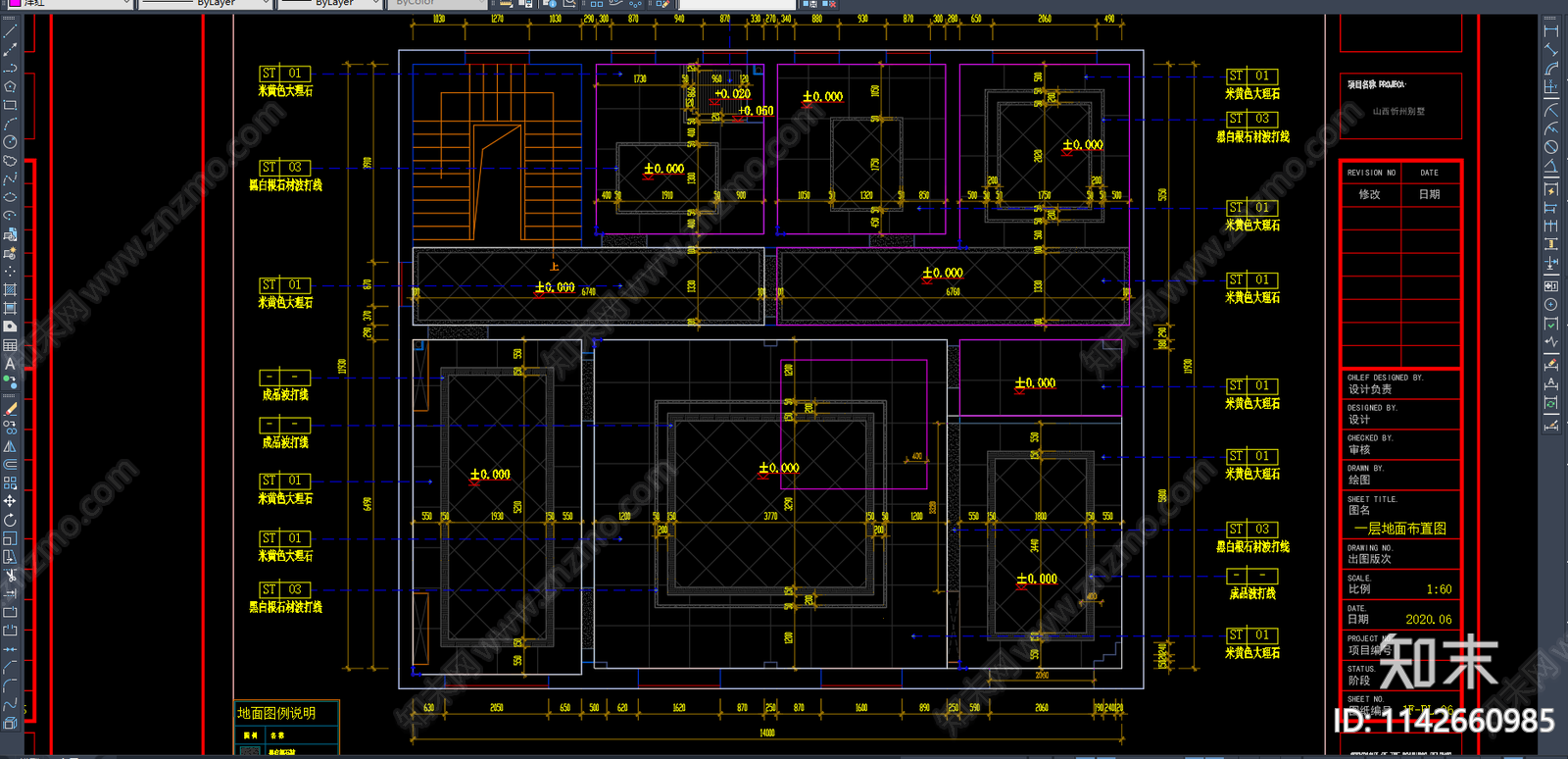1568x759 pixels.
Task: Pick the Move tool
Action: [x=10, y=501]
